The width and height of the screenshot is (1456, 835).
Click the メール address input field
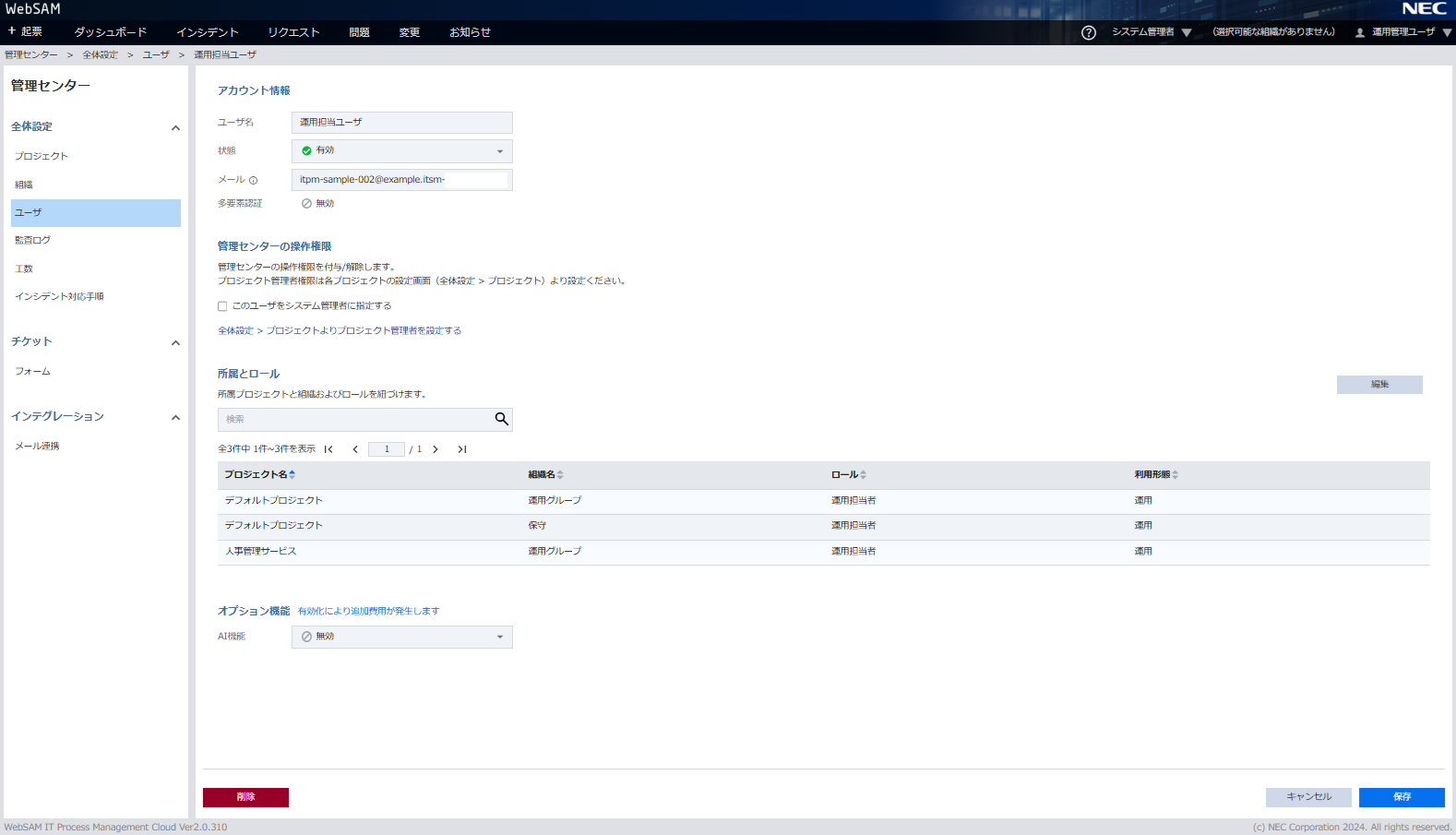[x=402, y=180]
